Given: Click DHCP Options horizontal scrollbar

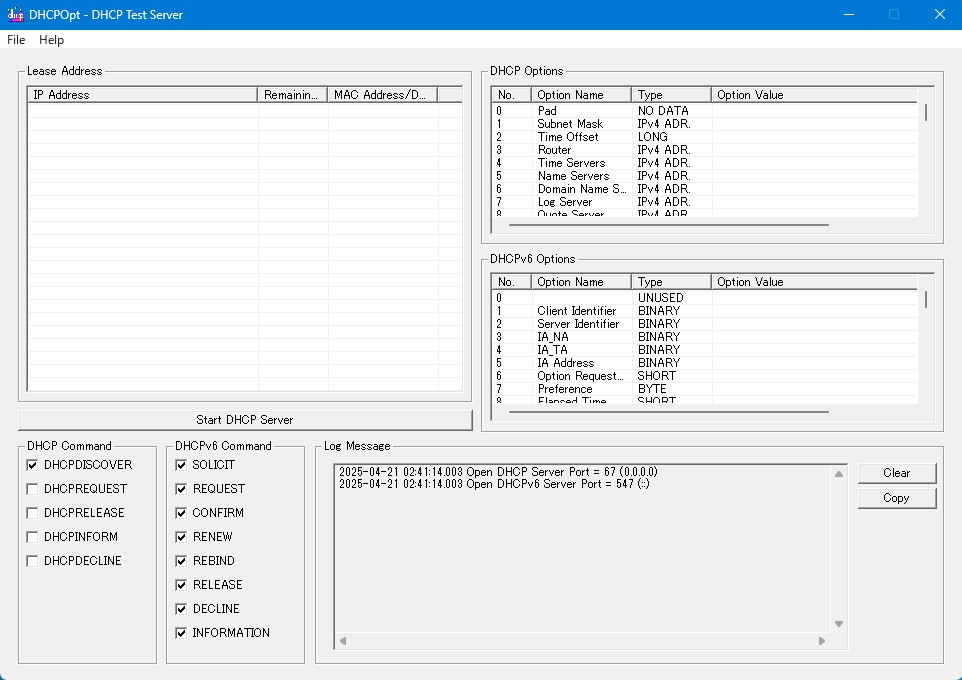Looking at the screenshot, I should click(x=669, y=225).
